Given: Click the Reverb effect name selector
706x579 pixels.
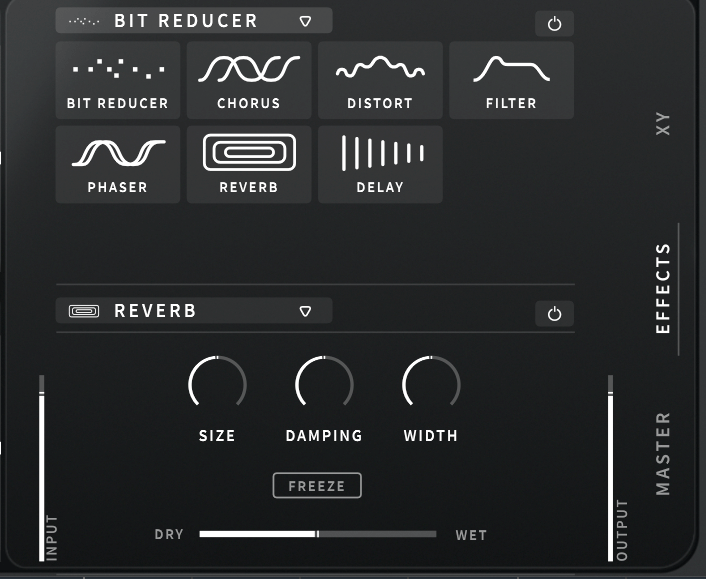Looking at the screenshot, I should (156, 311).
